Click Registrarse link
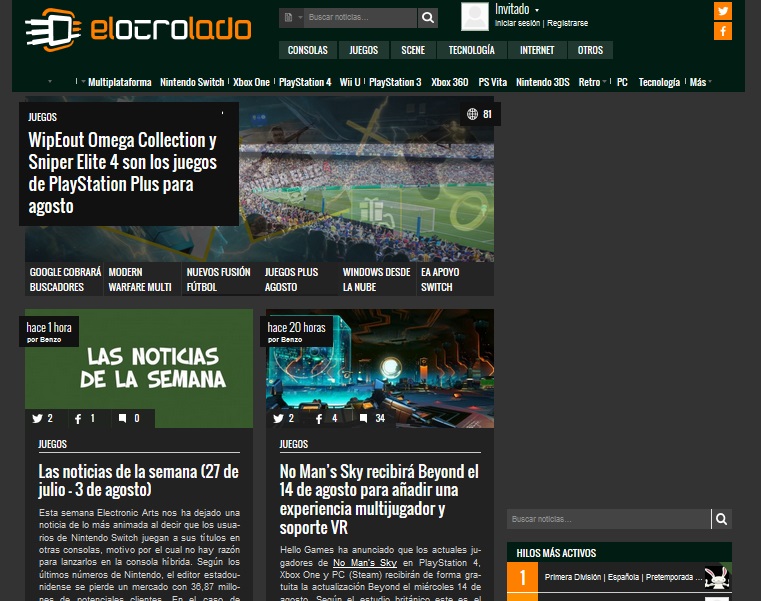Viewport: 761px width, 601px height. point(567,23)
